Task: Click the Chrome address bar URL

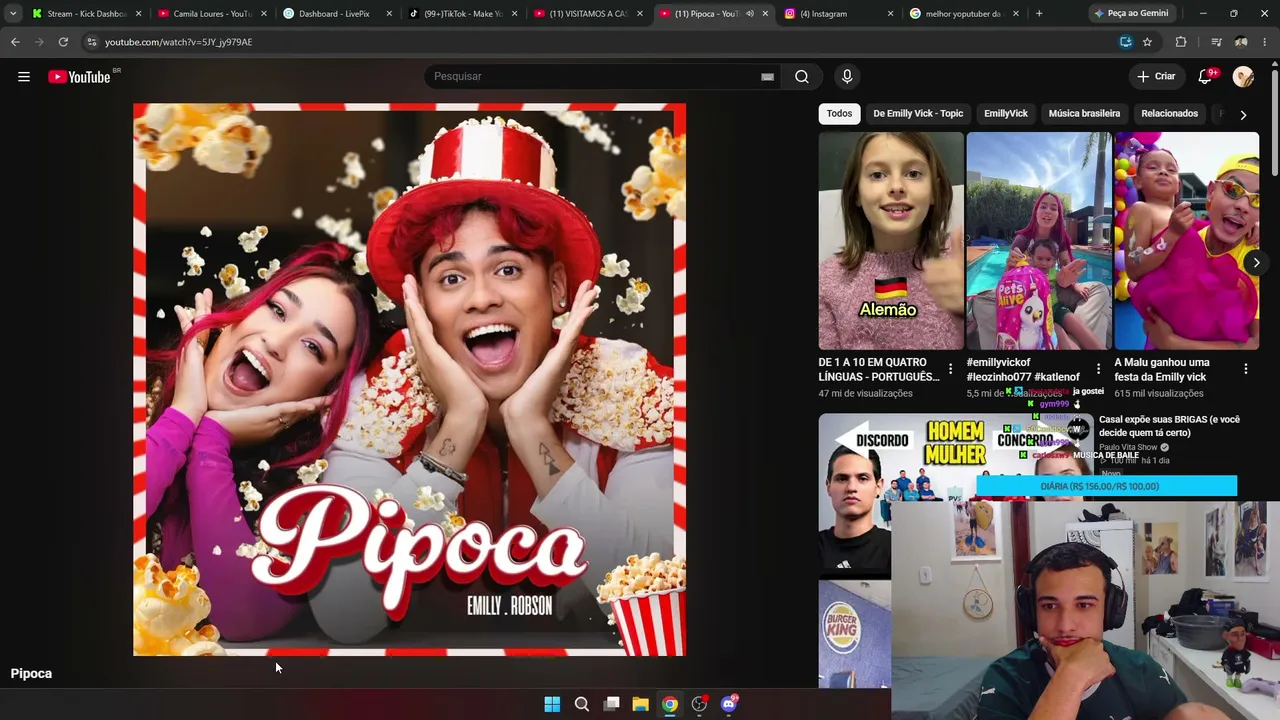Action: 178,42
